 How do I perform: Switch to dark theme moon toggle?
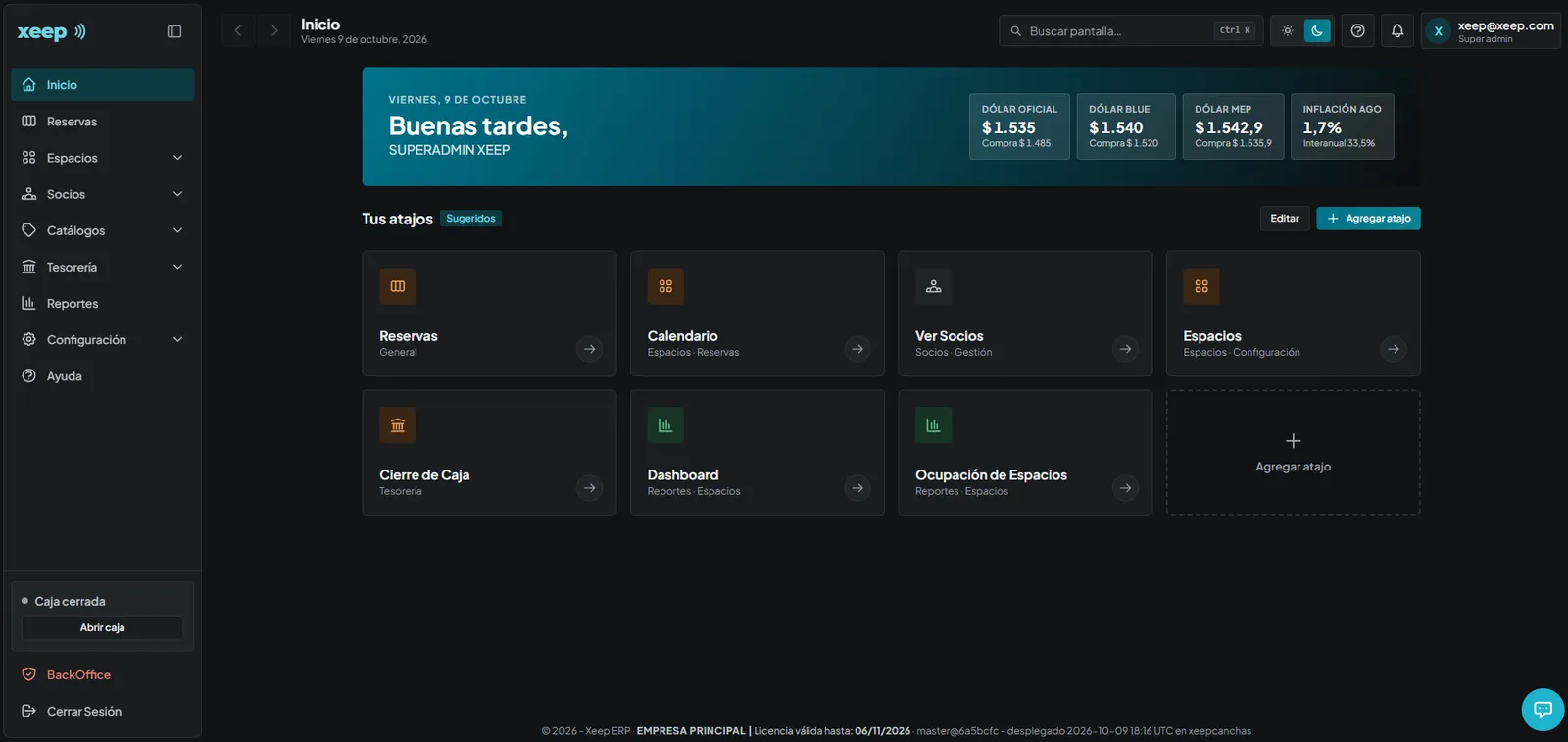pyautogui.click(x=1317, y=31)
